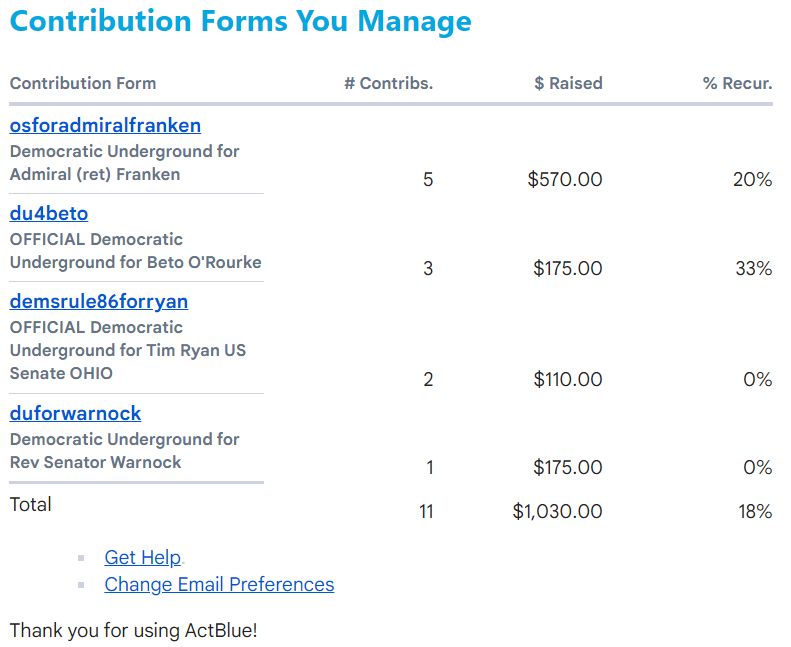Open the osforadmiralfranken contribution form link
Screen dimensions: 791x647
(105, 126)
